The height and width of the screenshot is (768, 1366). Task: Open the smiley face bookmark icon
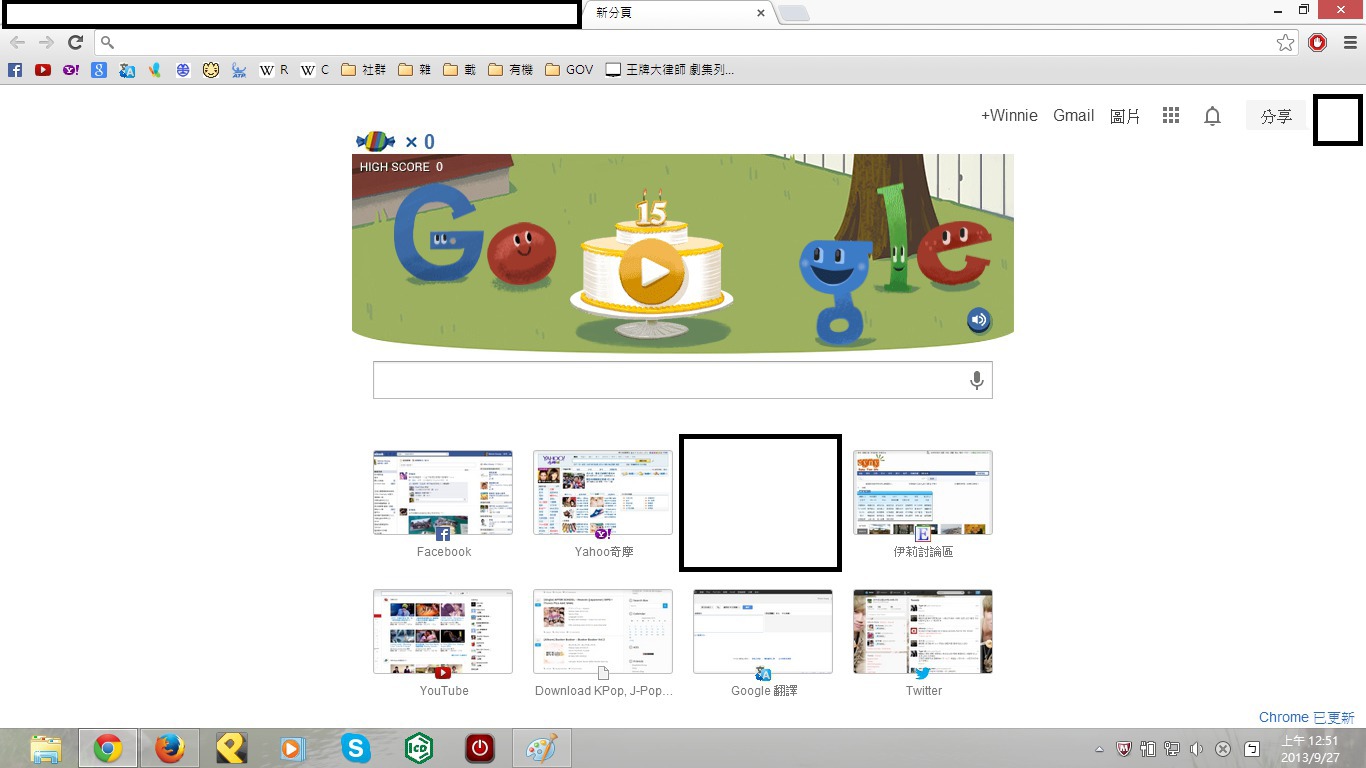click(x=210, y=70)
